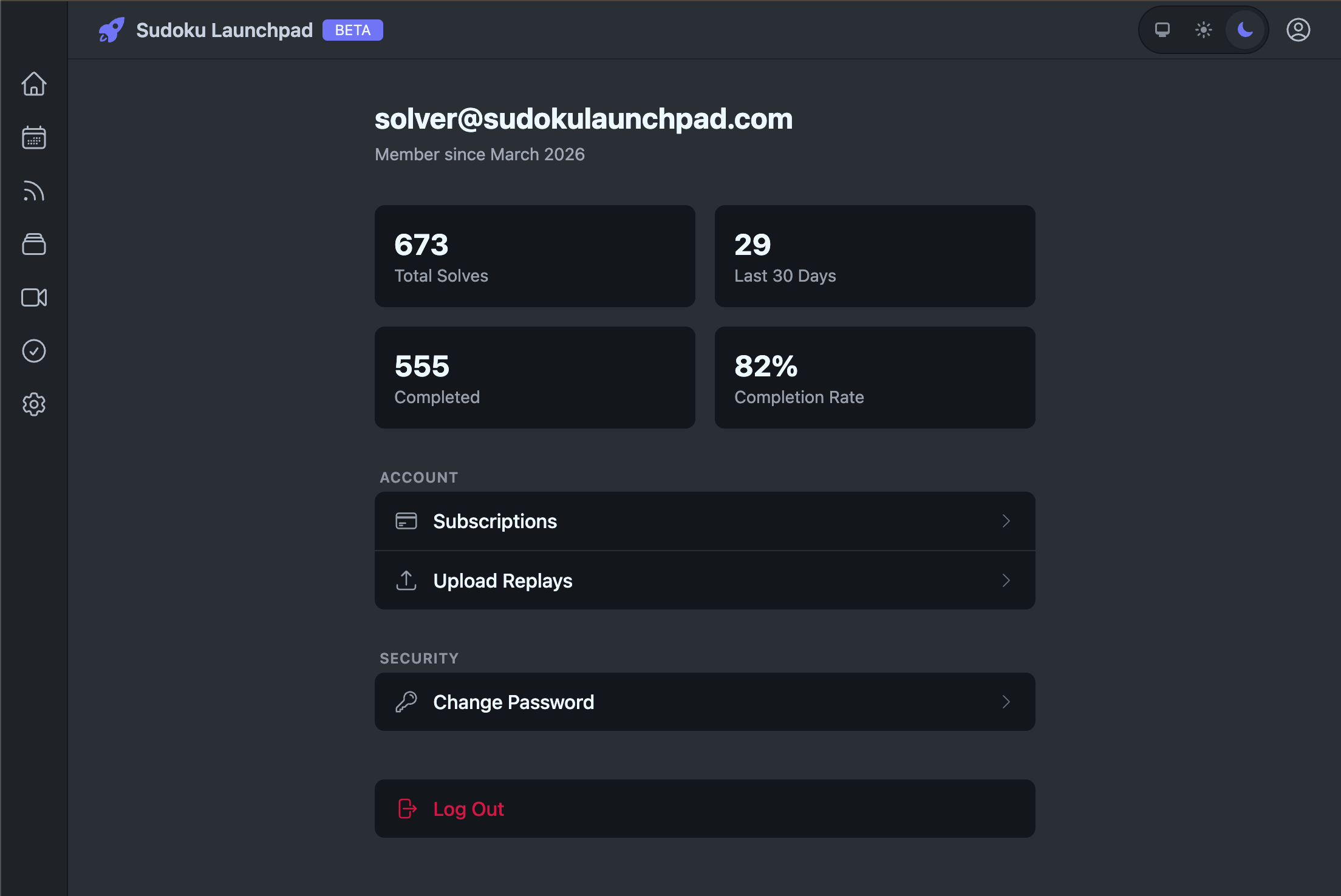Expand the Subscriptions row
Viewport: 1341px width, 896px height.
coord(705,521)
